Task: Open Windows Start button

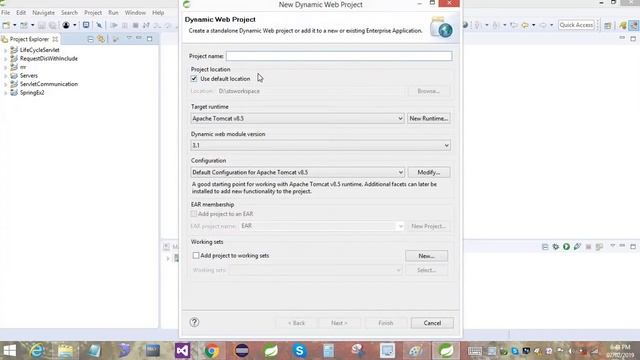Action: pyautogui.click(x=9, y=350)
